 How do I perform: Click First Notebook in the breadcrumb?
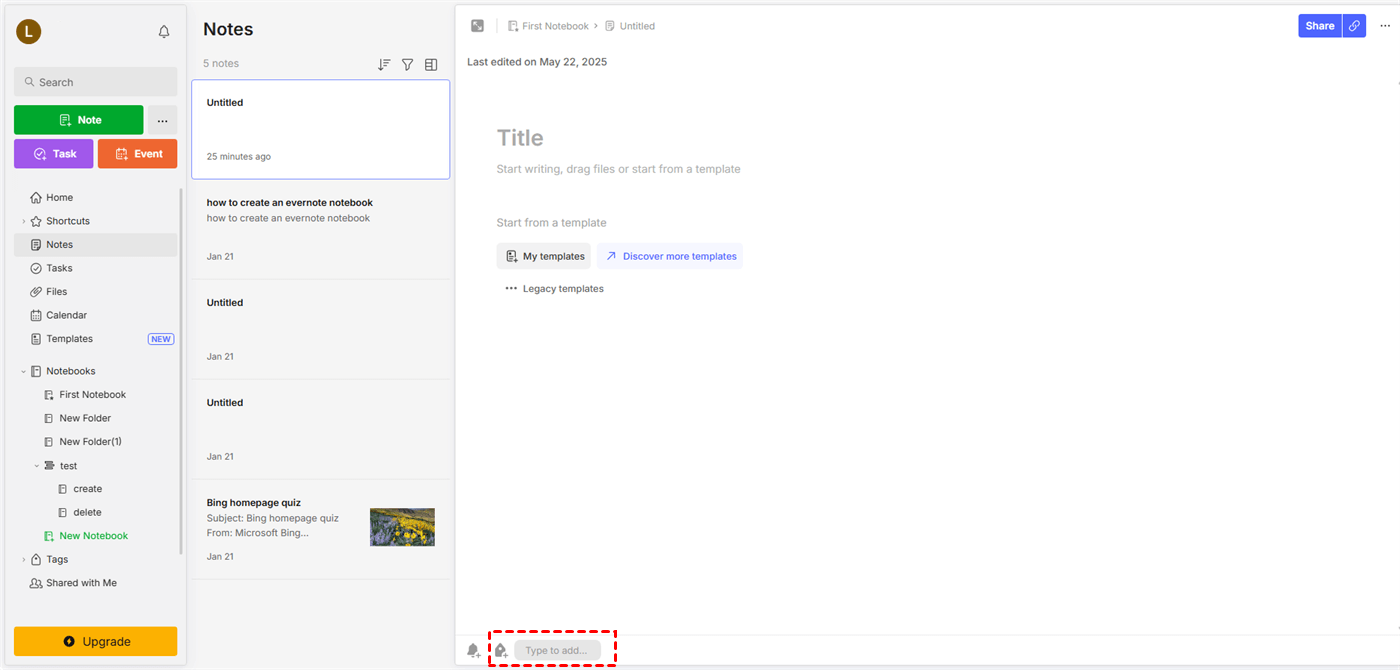tap(555, 26)
